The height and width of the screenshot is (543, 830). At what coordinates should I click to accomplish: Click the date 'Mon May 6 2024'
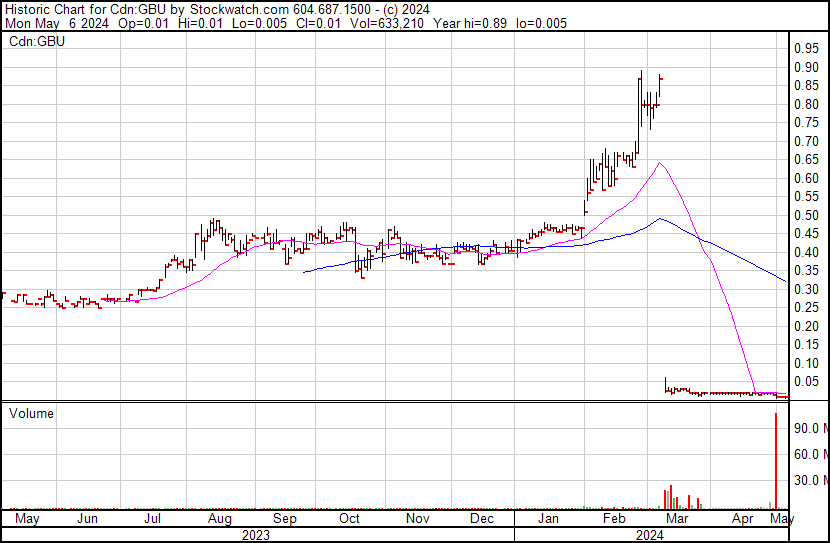point(57,23)
